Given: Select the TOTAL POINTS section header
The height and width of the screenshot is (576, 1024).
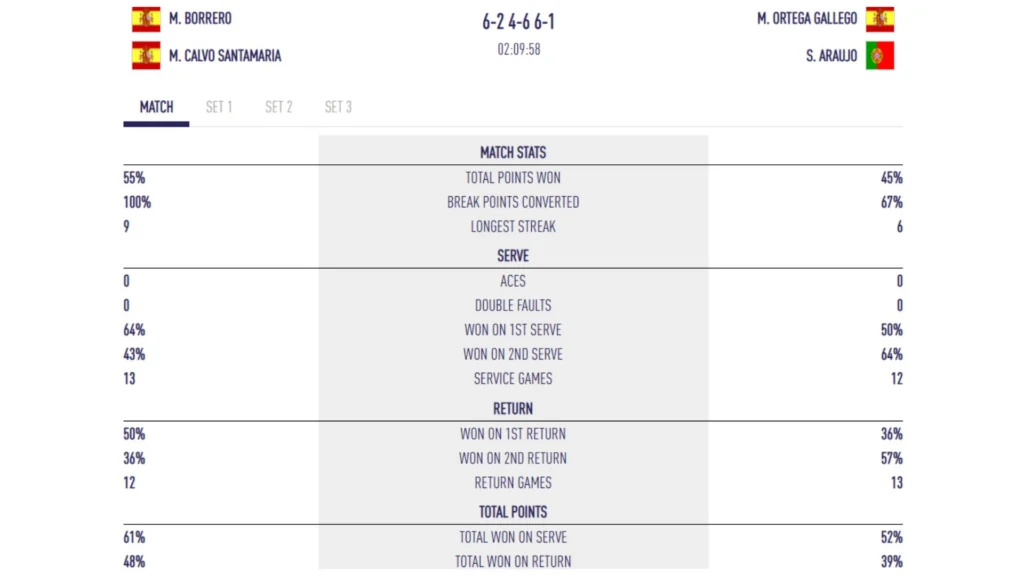Looking at the screenshot, I should click(513, 512).
